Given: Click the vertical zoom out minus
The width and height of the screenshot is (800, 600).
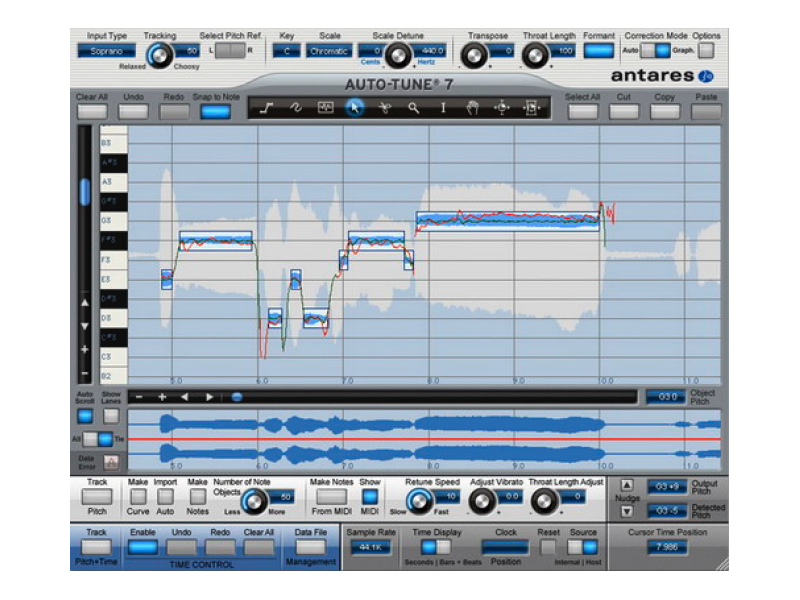Looking at the screenshot, I should (85, 373).
